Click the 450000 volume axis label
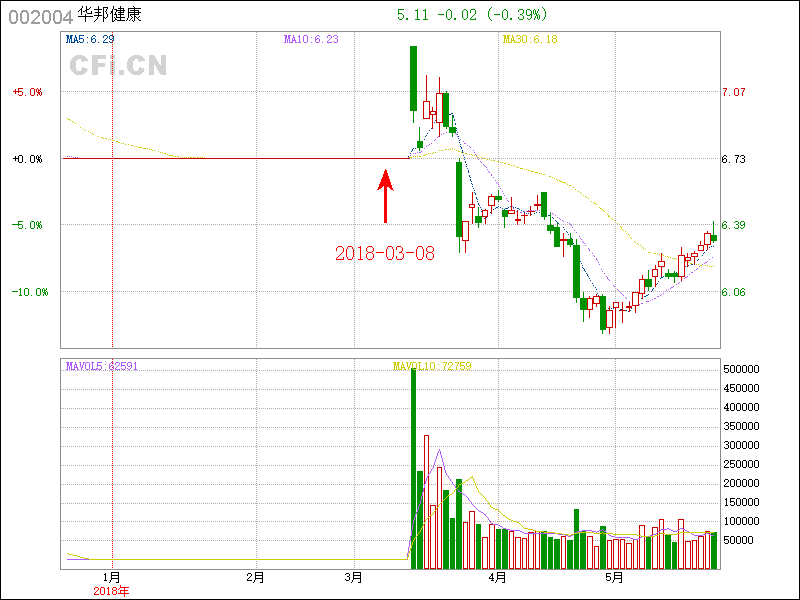 [x=741, y=388]
